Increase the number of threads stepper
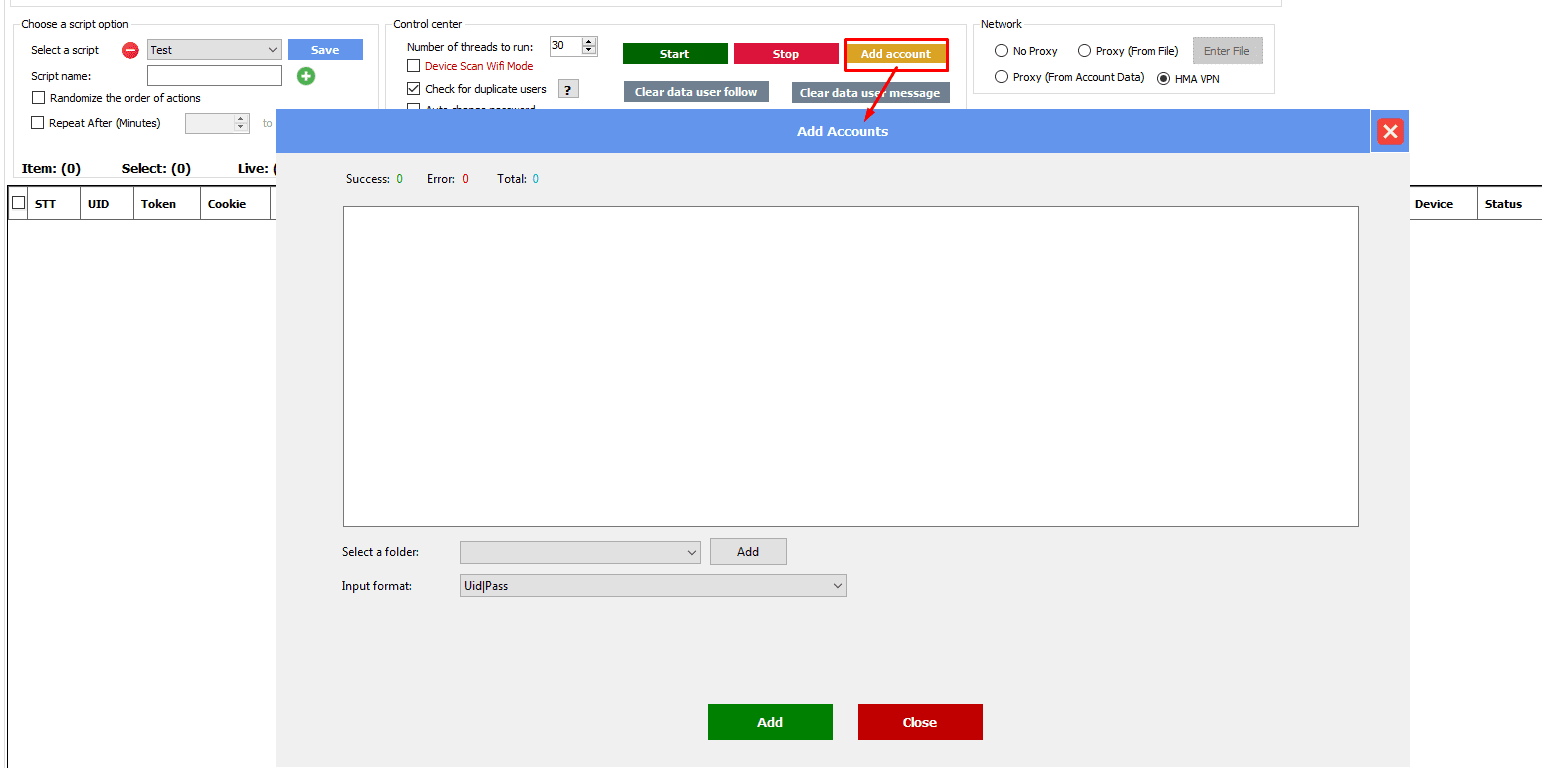The height and width of the screenshot is (768, 1542). coord(589,42)
